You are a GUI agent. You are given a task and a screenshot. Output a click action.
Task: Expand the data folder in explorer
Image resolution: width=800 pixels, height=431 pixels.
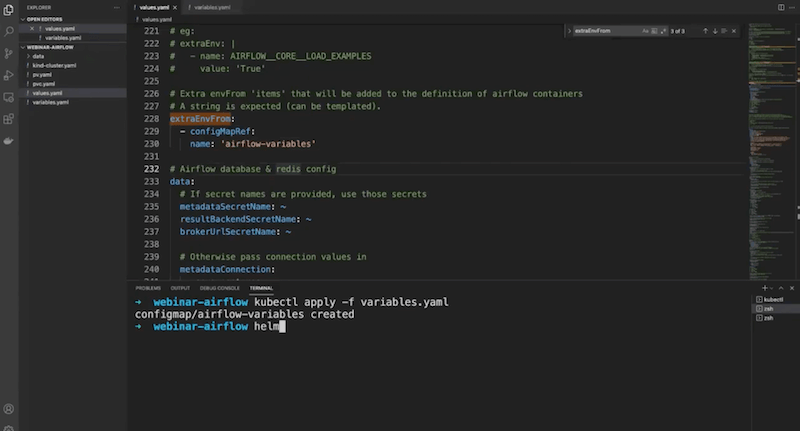click(38, 56)
